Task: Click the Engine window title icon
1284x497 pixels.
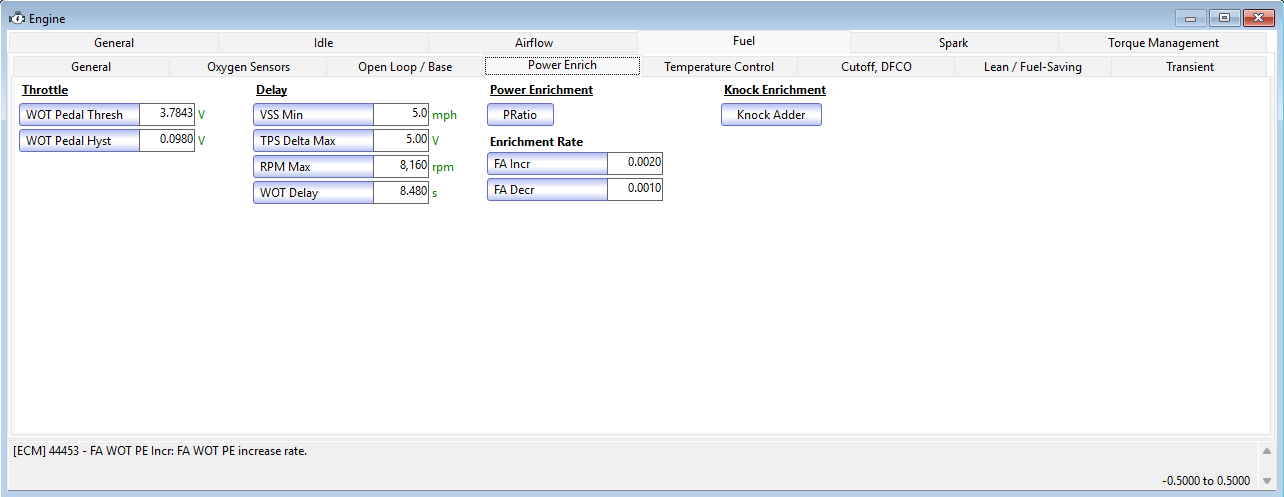Action: click(16, 18)
